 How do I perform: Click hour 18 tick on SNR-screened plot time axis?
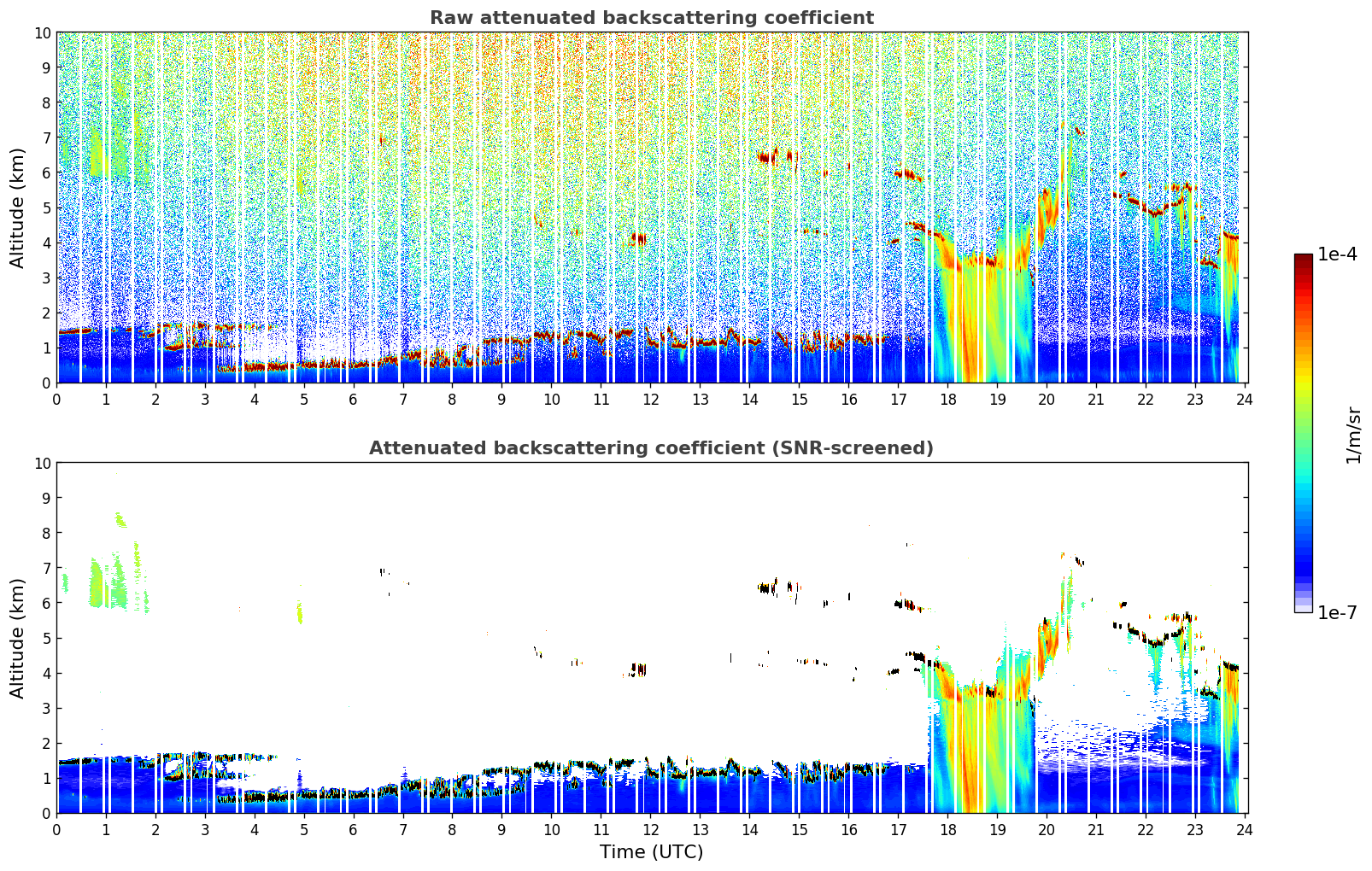tap(947, 829)
